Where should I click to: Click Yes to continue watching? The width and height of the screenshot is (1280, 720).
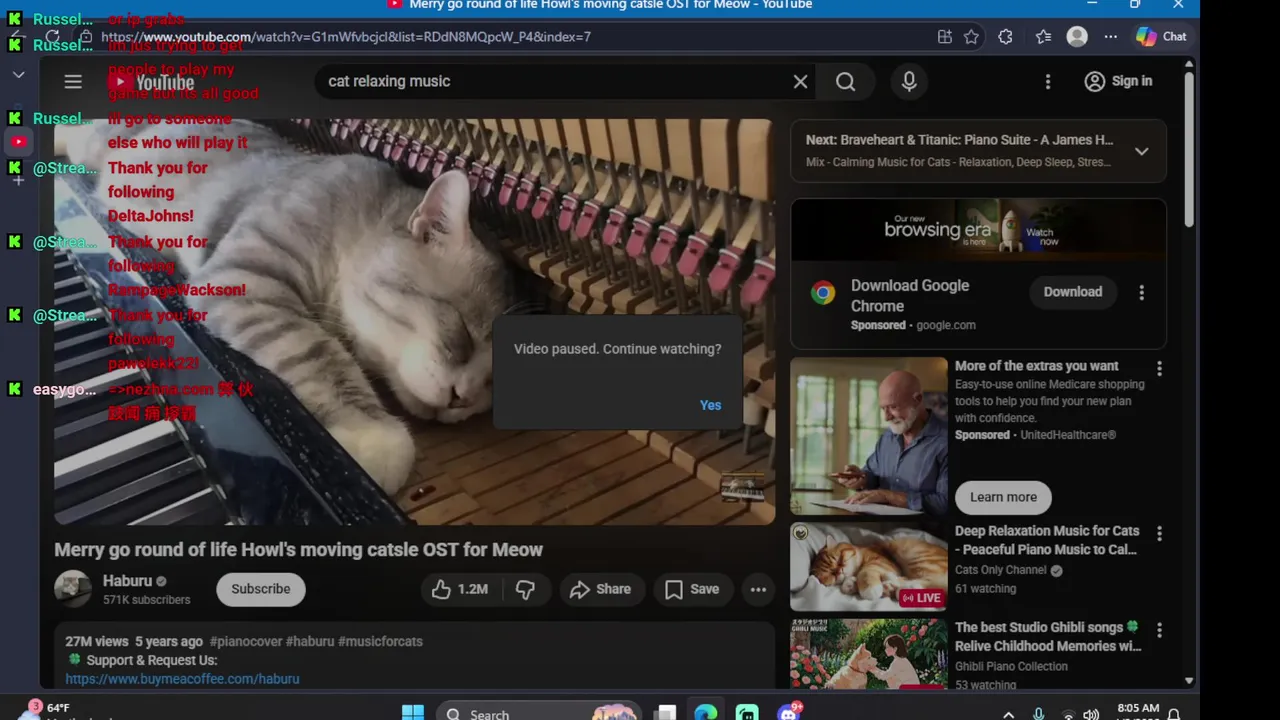710,405
